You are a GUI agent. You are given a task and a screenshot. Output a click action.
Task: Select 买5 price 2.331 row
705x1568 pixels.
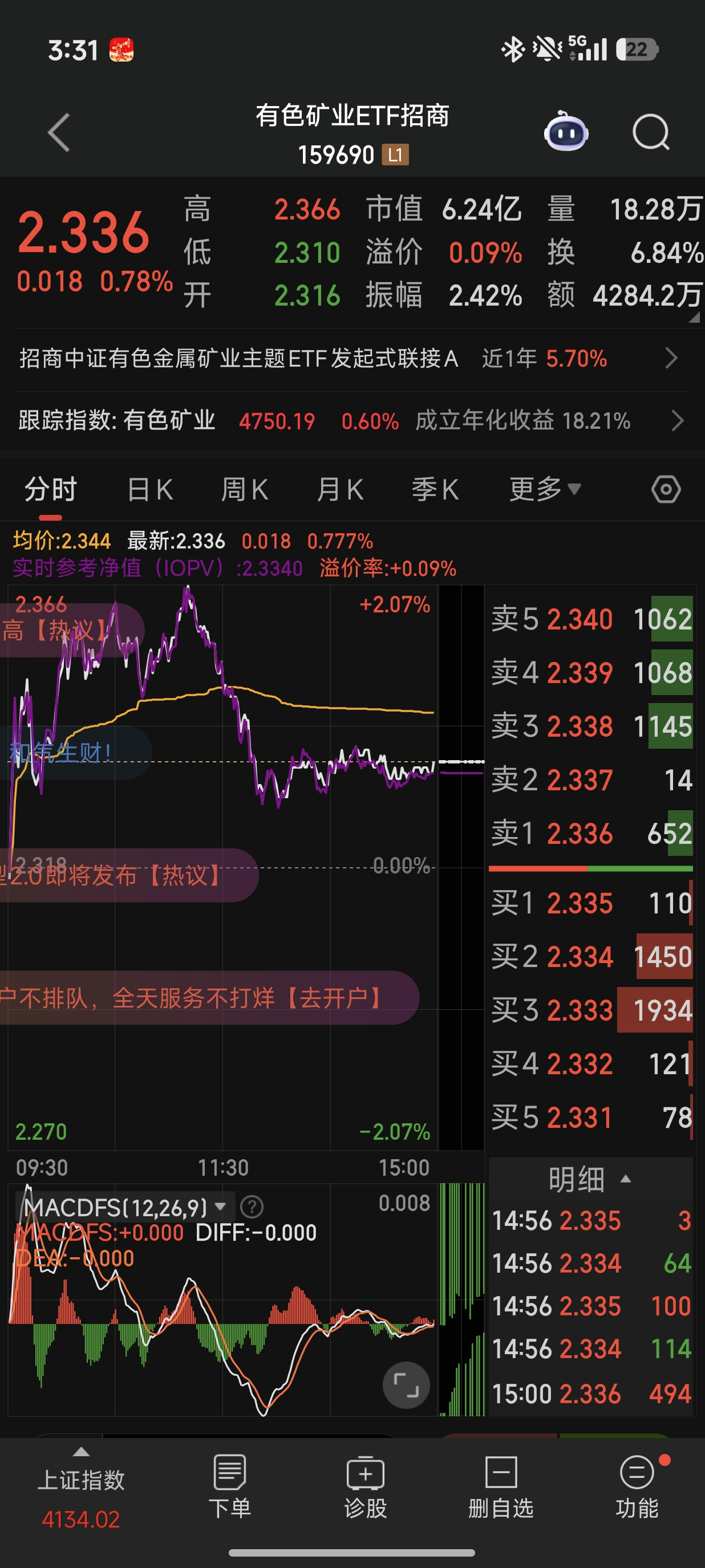click(x=591, y=1118)
